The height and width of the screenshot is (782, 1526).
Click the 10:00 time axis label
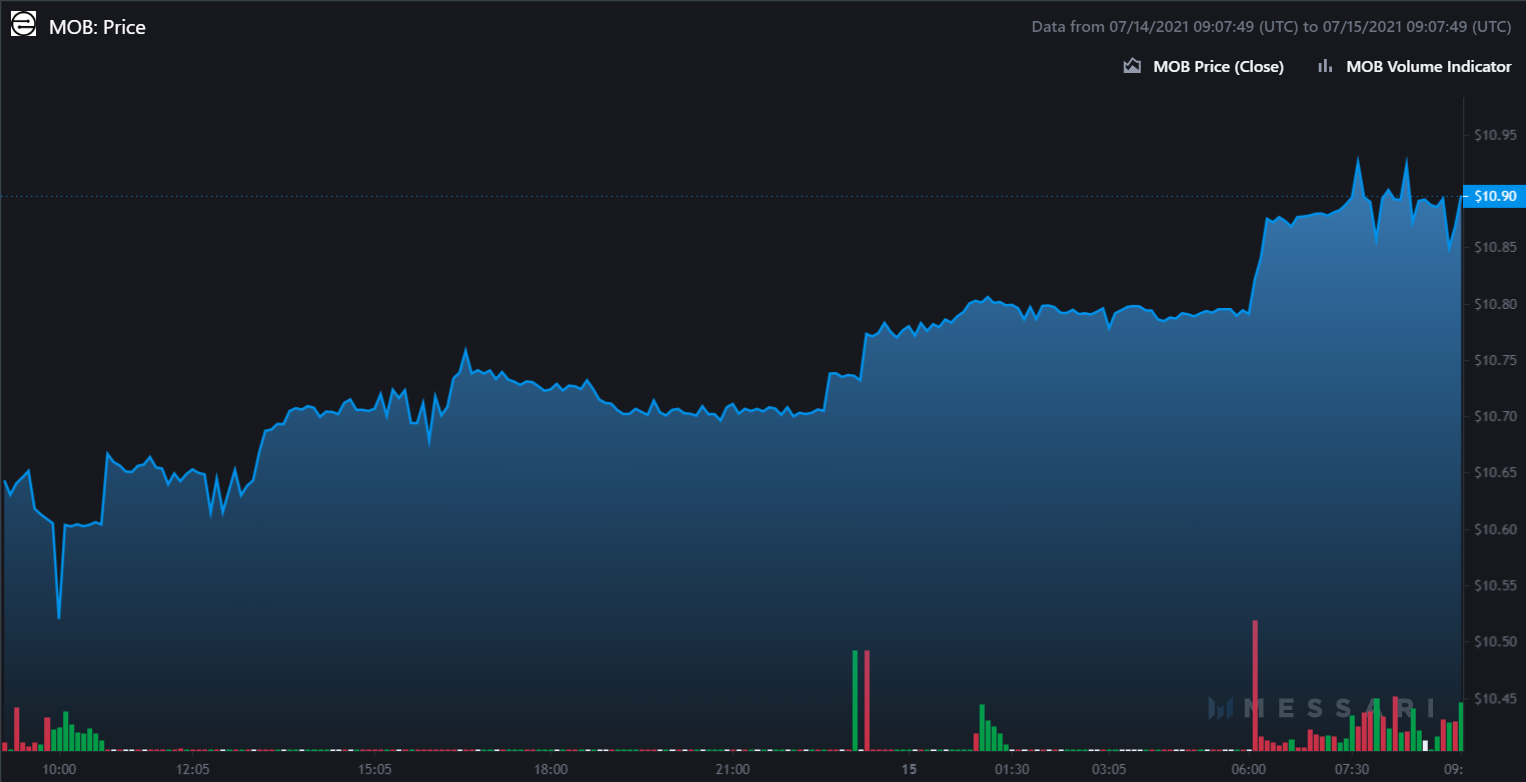click(60, 769)
